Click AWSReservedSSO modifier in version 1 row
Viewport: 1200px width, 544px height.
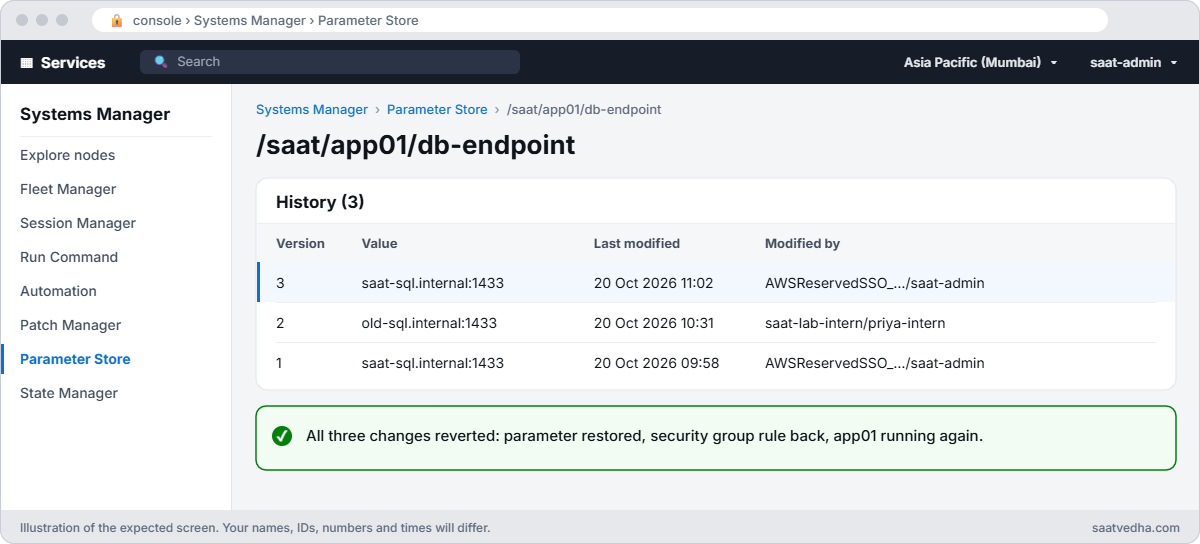coord(875,363)
